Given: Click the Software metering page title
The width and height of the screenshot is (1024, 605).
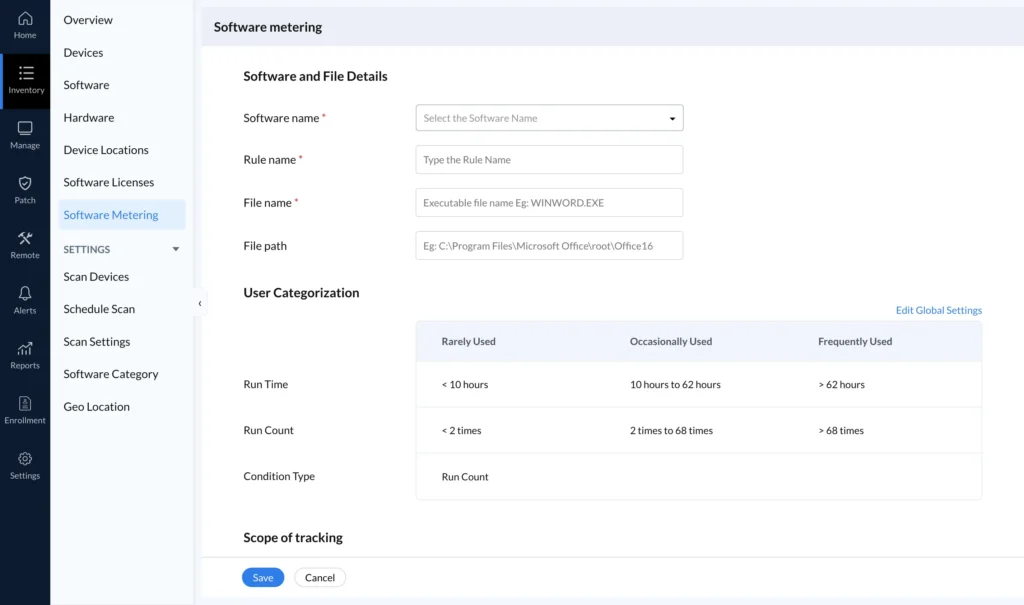Looking at the screenshot, I should click(268, 27).
